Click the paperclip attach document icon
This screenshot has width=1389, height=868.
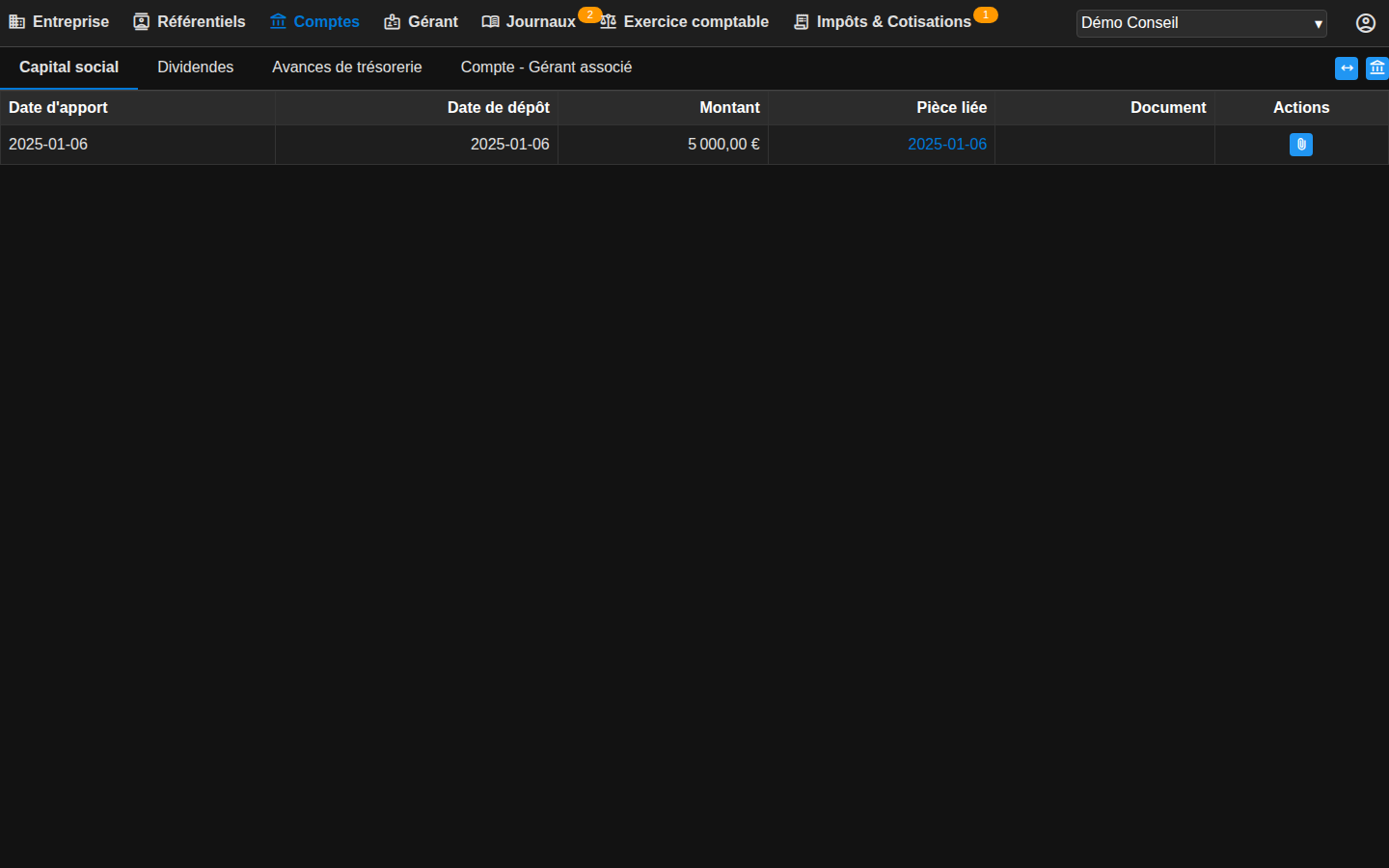[x=1300, y=145]
